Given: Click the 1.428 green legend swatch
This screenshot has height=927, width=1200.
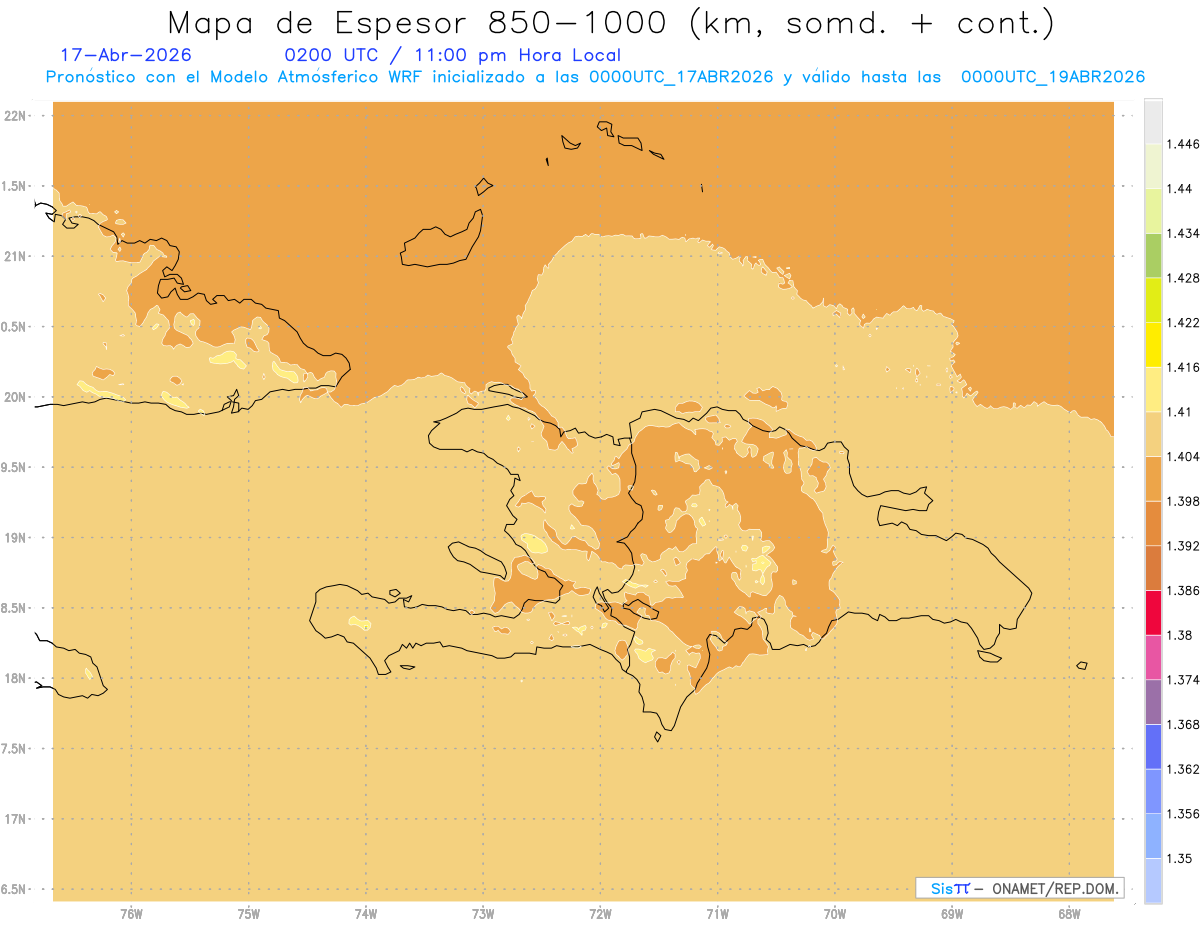Looking at the screenshot, I should tap(1153, 255).
